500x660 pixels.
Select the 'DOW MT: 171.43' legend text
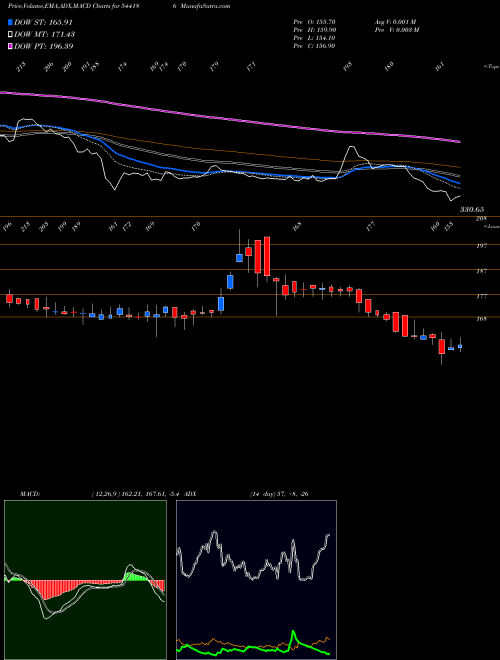(x=44, y=34)
